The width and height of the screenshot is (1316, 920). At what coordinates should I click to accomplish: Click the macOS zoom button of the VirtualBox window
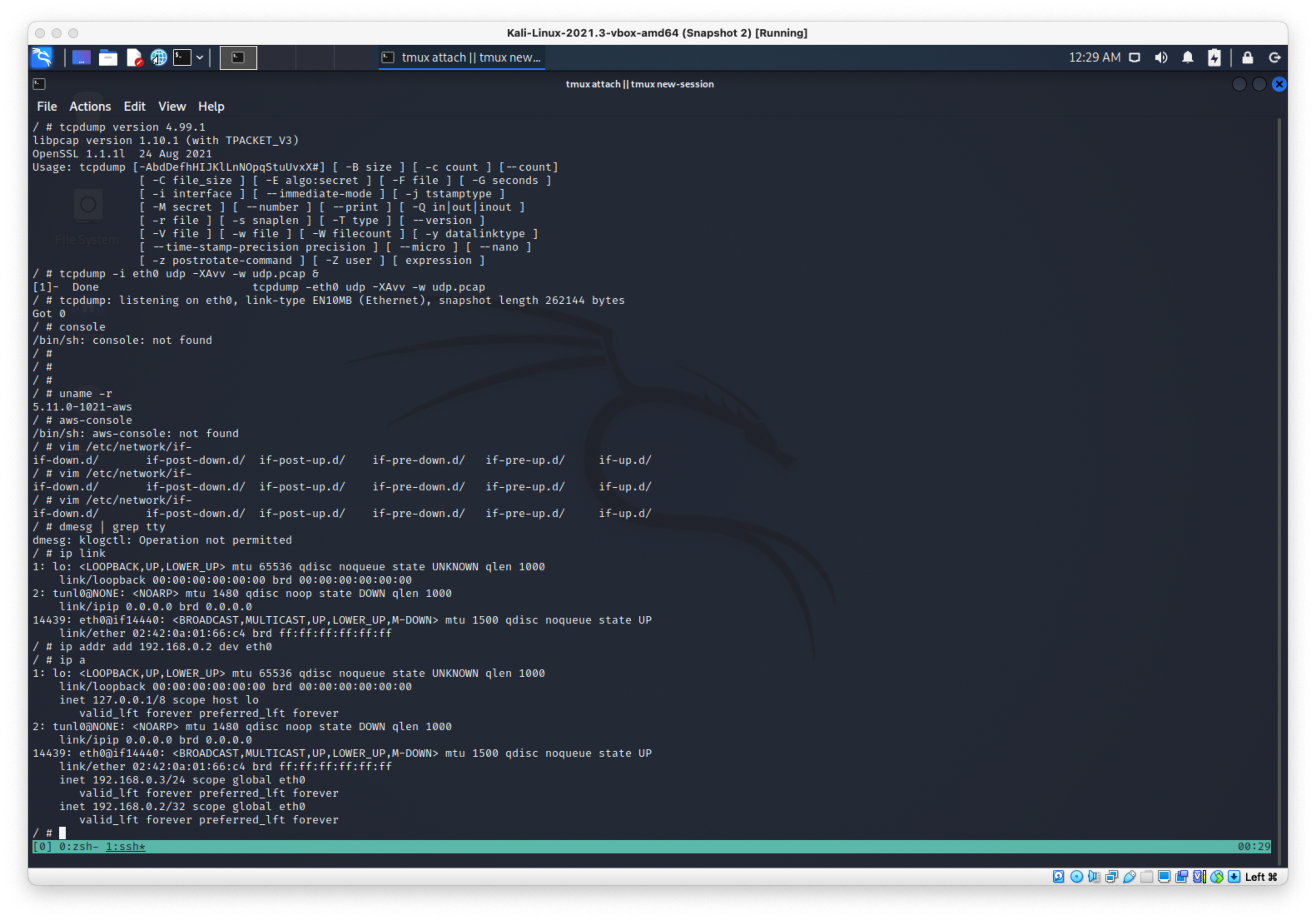[73, 33]
